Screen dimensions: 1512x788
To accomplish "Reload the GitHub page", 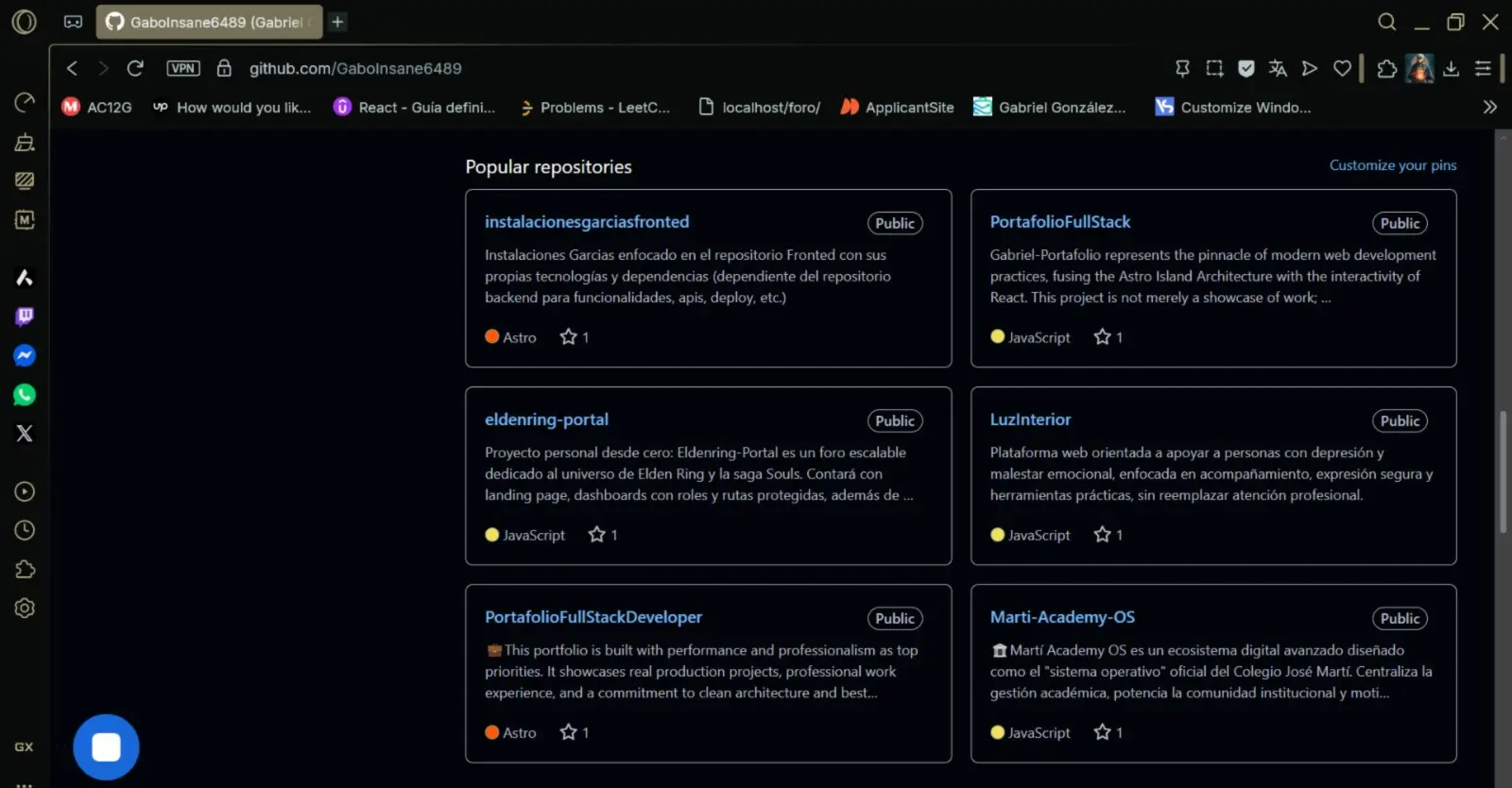I will [x=135, y=68].
